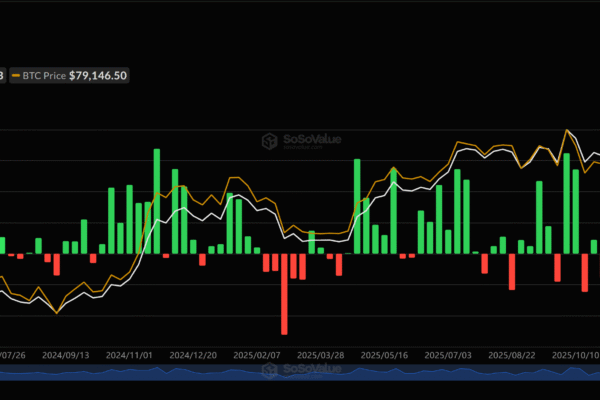The width and height of the screenshot is (600, 400).
Task: Select the 2025/02/07 date axis label
Action: click(x=257, y=356)
